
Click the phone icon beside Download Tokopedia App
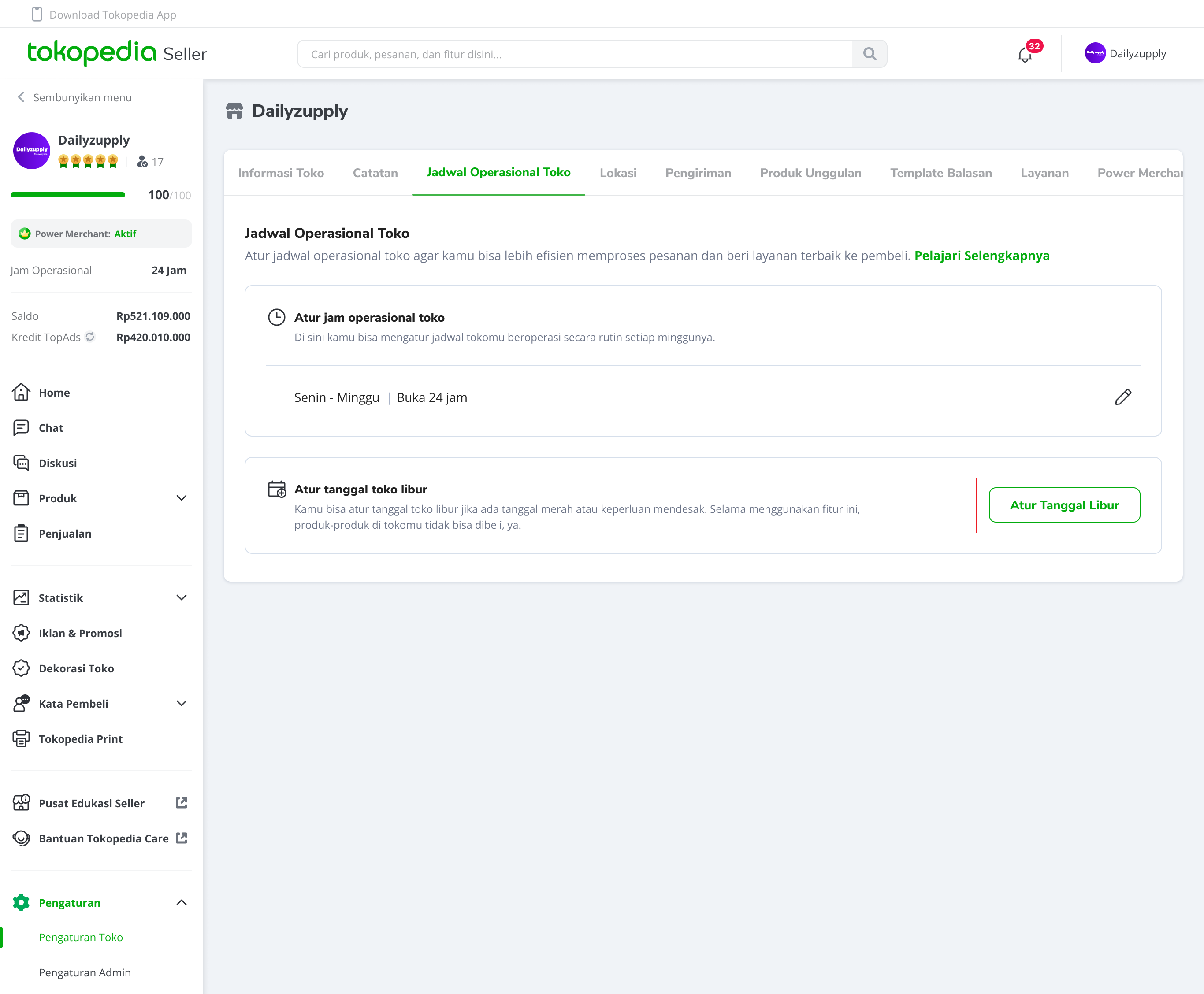(37, 14)
